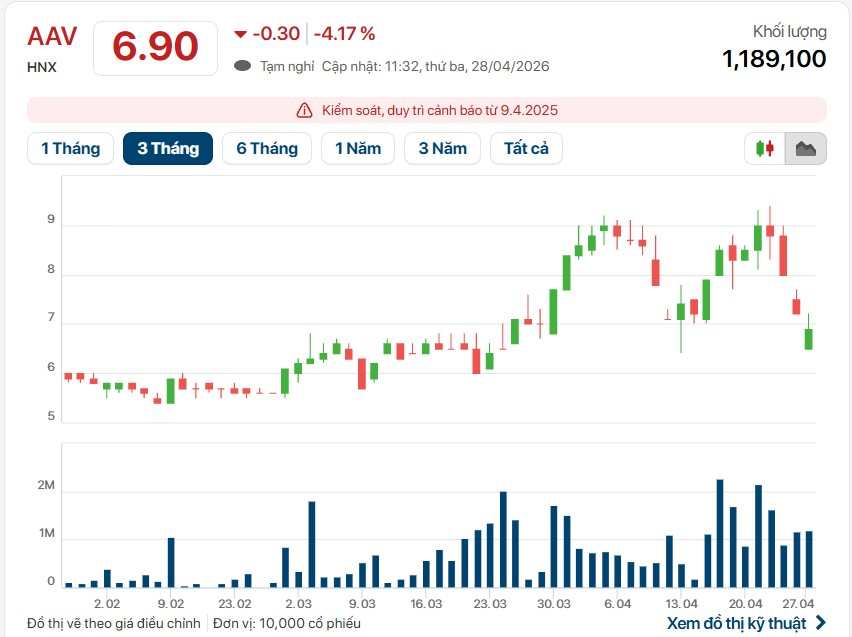Select the 6 Tháng time range
Viewport: 852px width, 637px height.
pos(267,149)
